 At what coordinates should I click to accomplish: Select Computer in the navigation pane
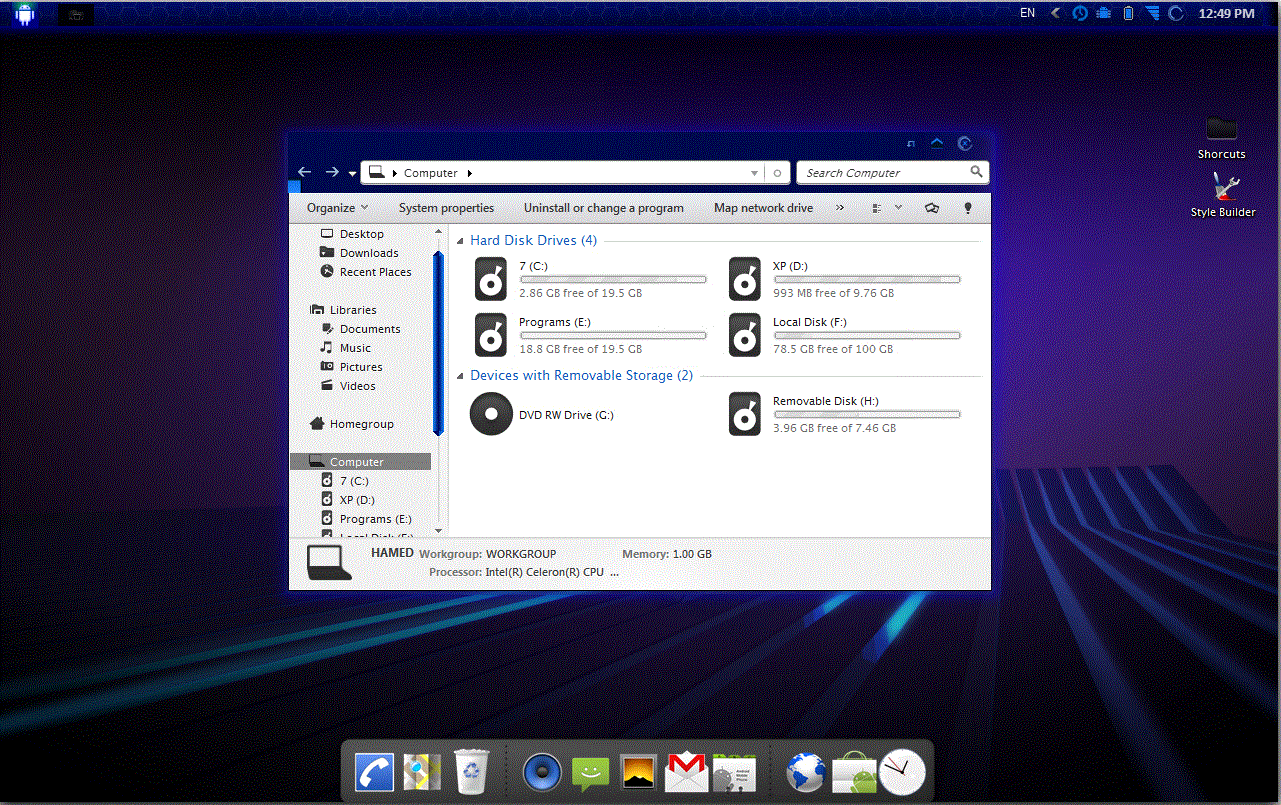click(x=360, y=462)
